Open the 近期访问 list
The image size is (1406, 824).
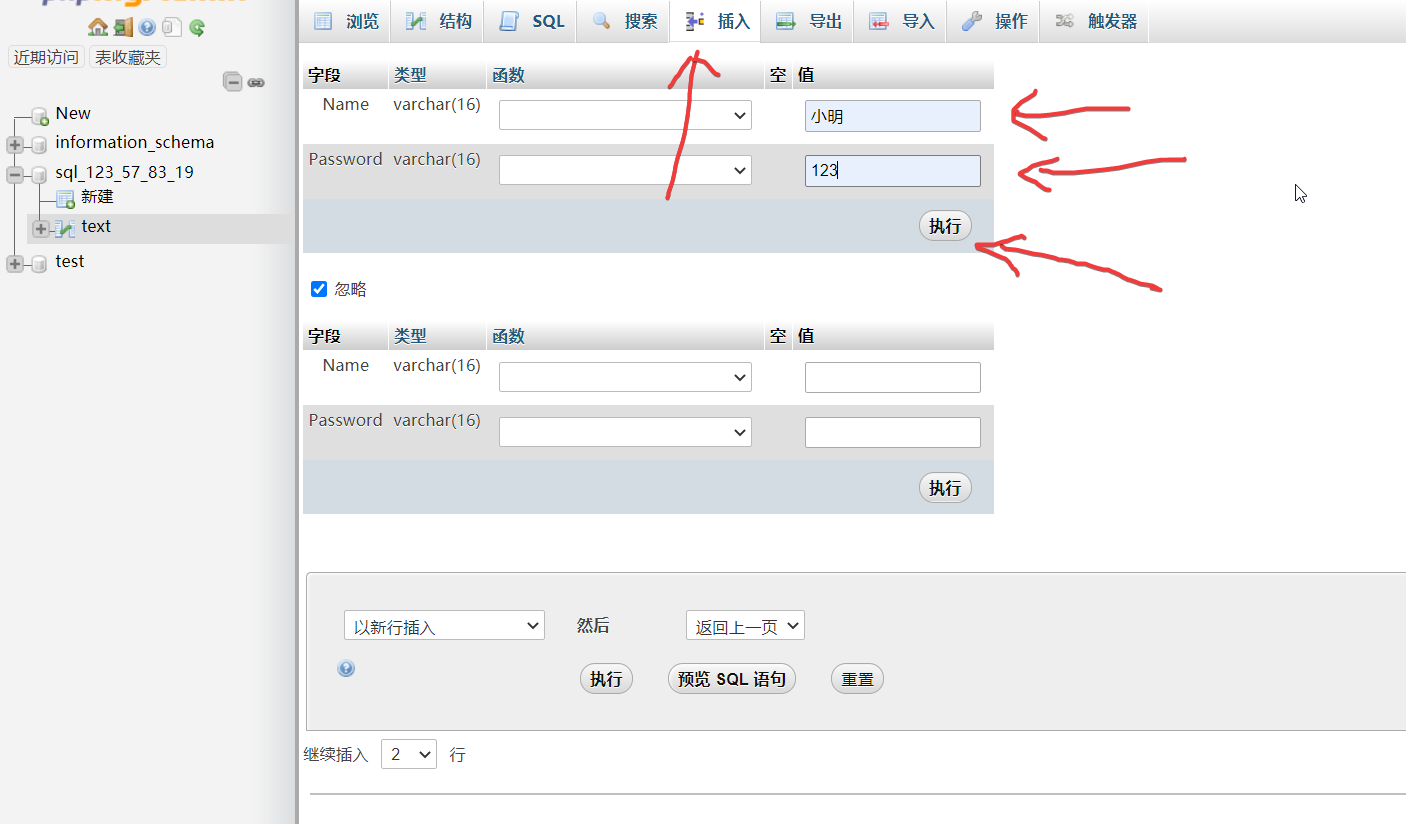click(46, 57)
